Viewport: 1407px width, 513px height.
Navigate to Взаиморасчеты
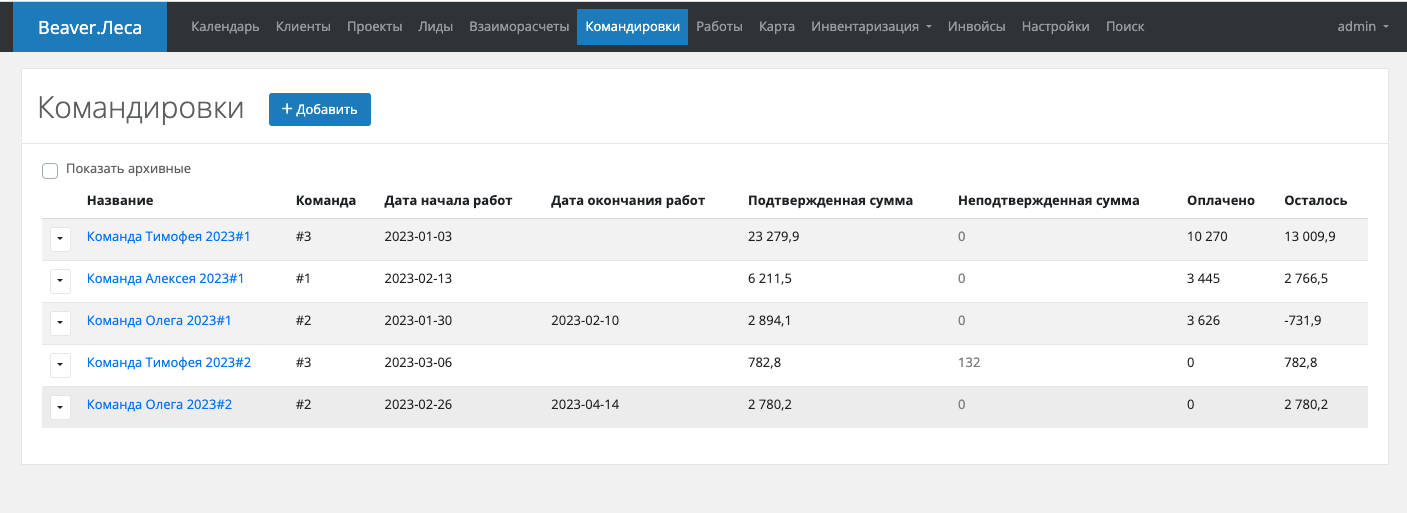click(519, 27)
